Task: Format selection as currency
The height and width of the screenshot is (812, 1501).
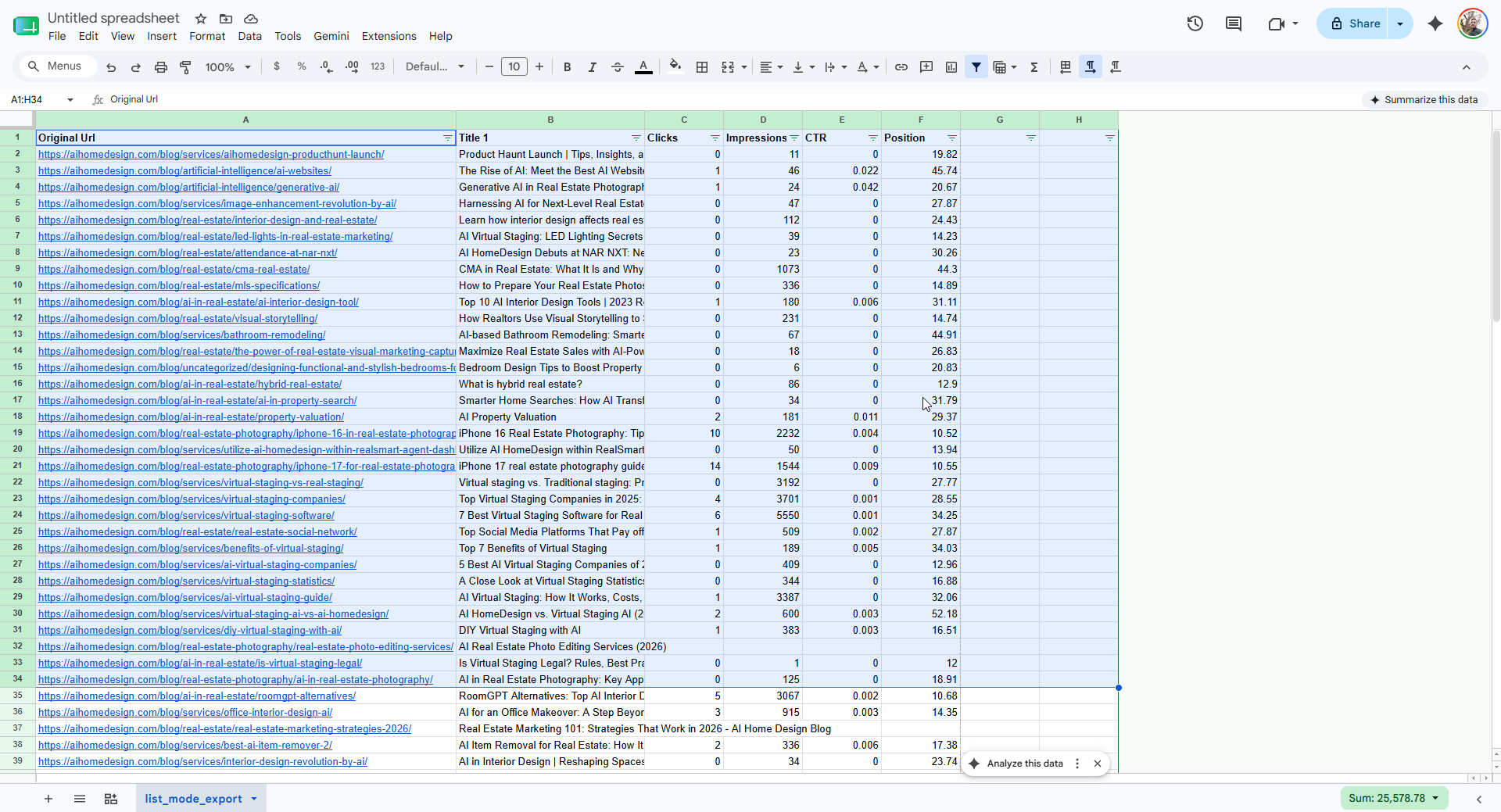Action: (277, 67)
